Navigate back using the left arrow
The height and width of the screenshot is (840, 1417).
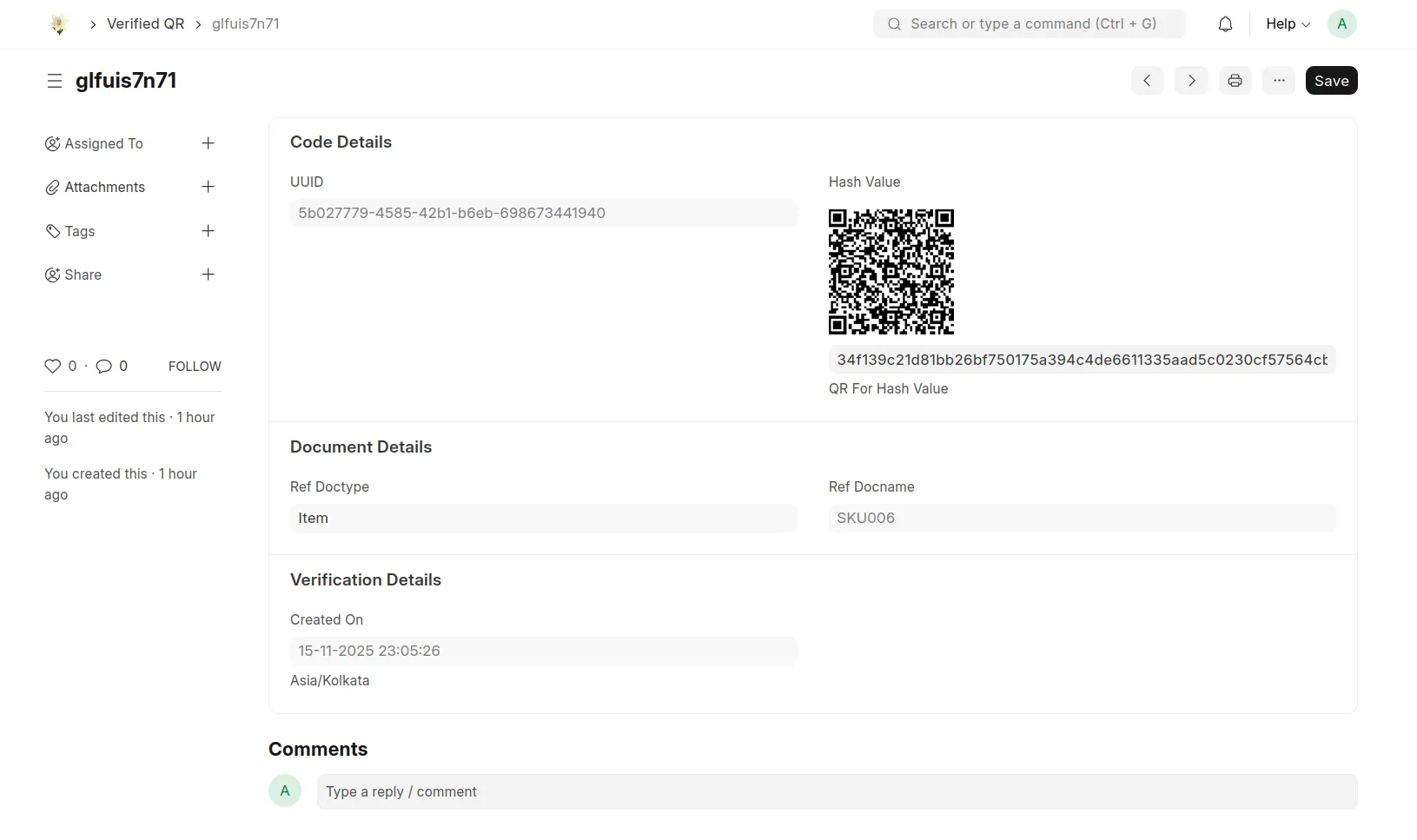click(x=1147, y=80)
